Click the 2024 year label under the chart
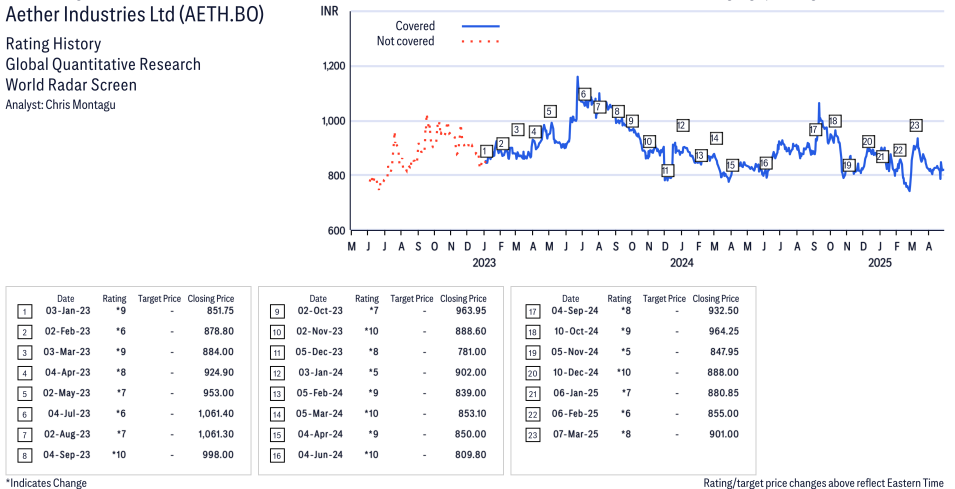 coord(682,262)
